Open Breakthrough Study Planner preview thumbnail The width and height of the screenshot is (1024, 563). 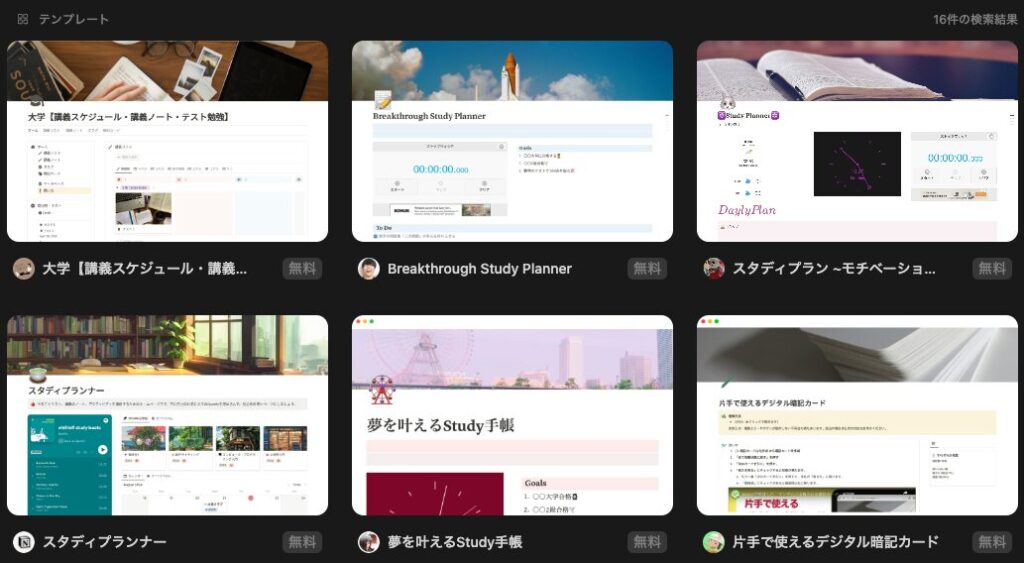point(512,141)
